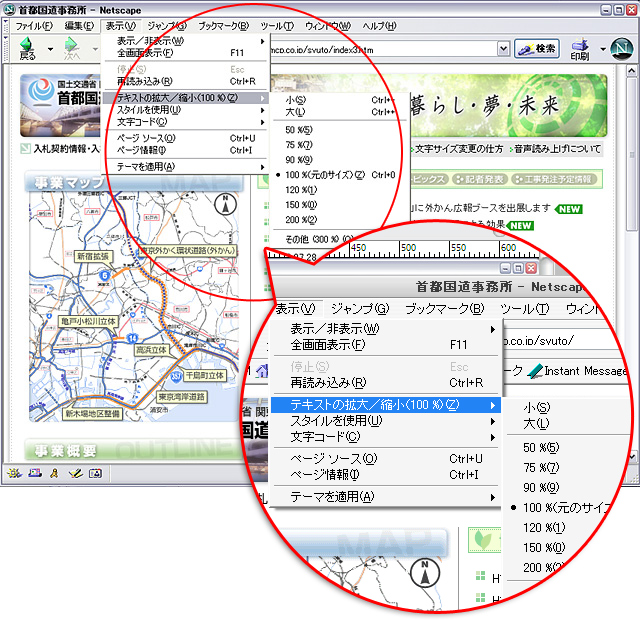Open Address Book icon in status bar
Screen dimensions: 640x620
coord(95,473)
